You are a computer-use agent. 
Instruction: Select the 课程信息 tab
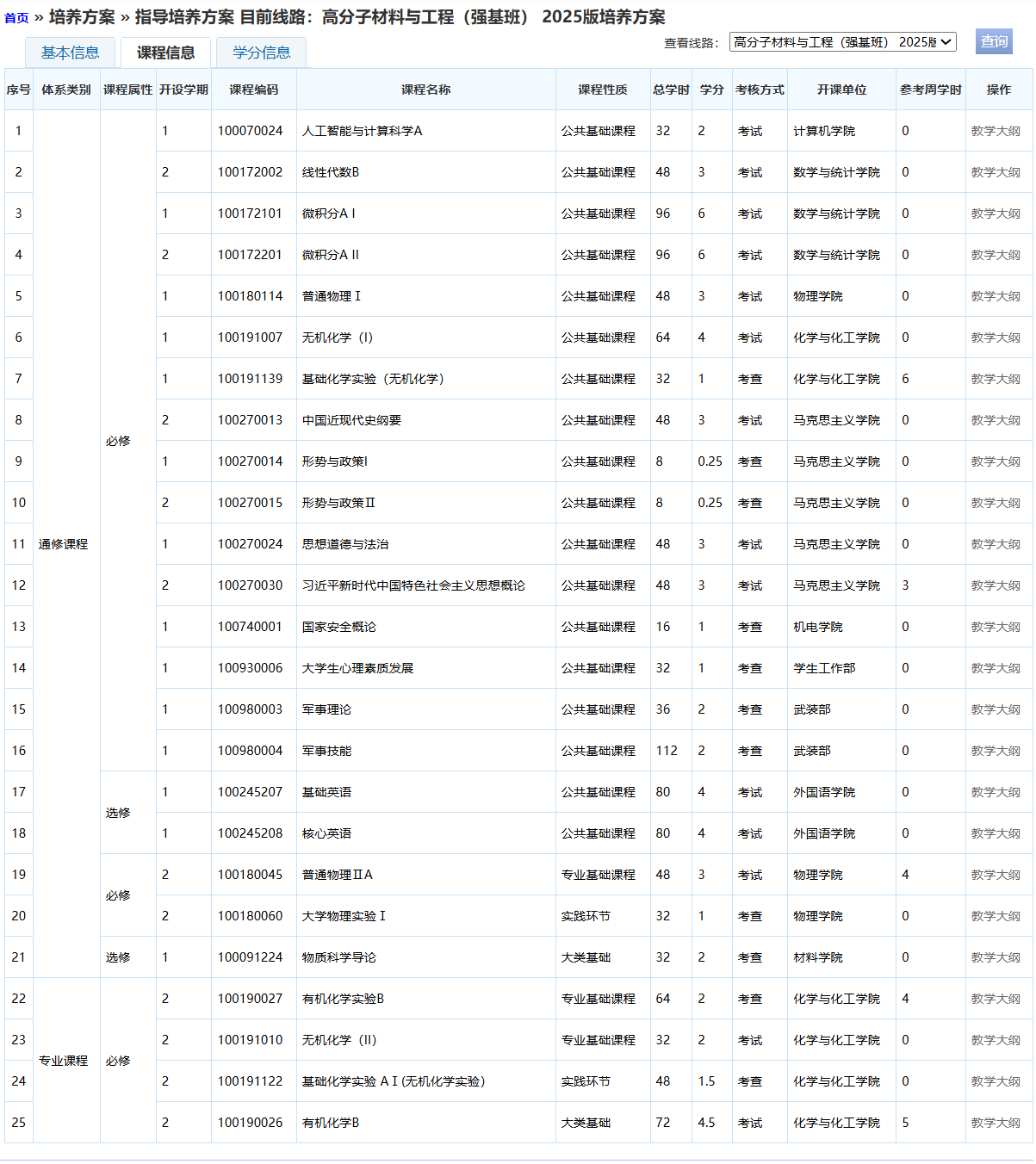coord(165,53)
